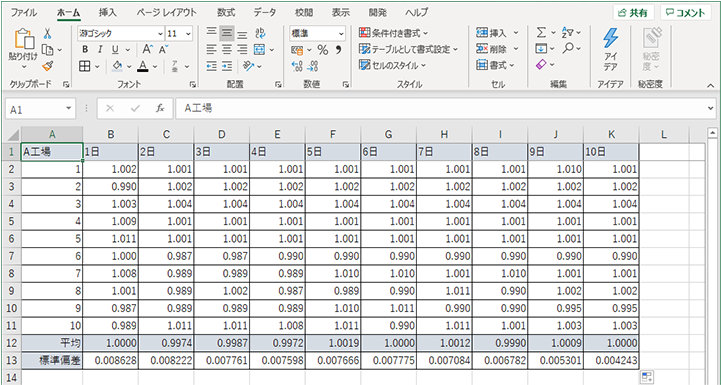Toggle bold formatting
Viewport: 721px width, 385px height.
click(85, 50)
